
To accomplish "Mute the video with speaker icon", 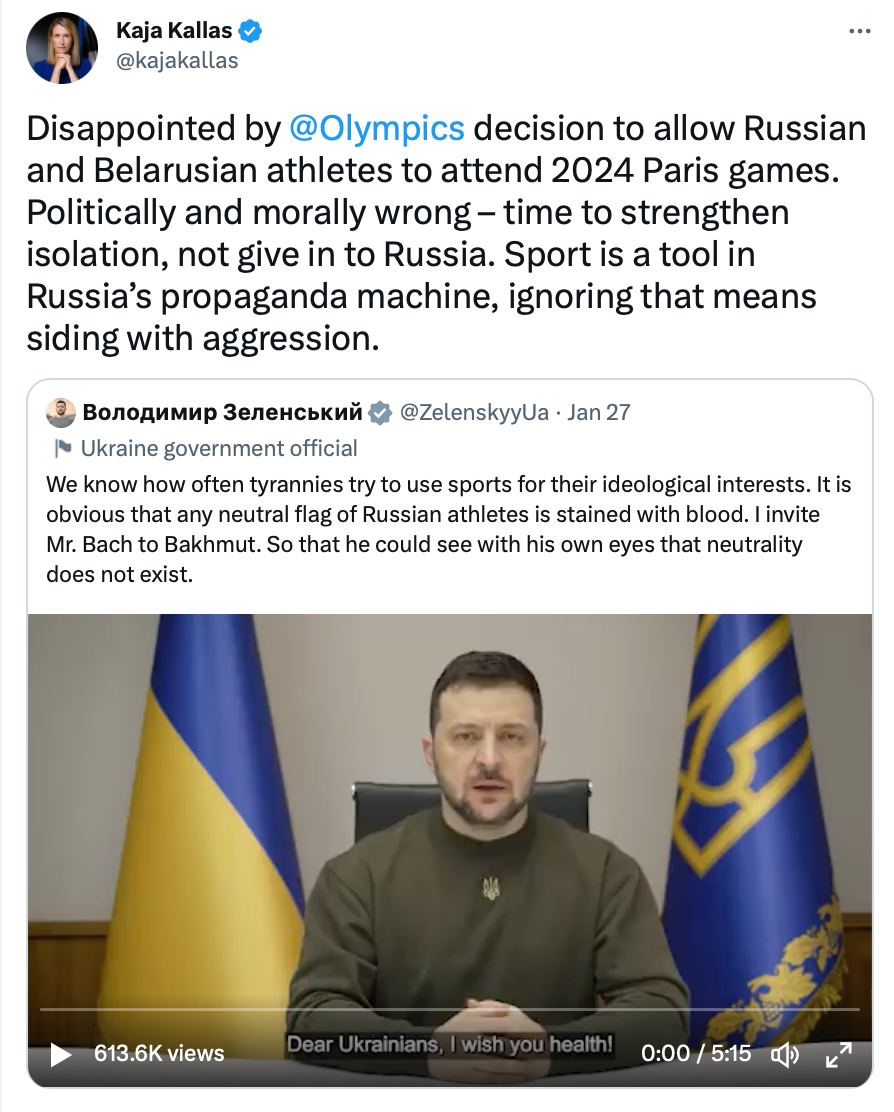I will point(785,1054).
